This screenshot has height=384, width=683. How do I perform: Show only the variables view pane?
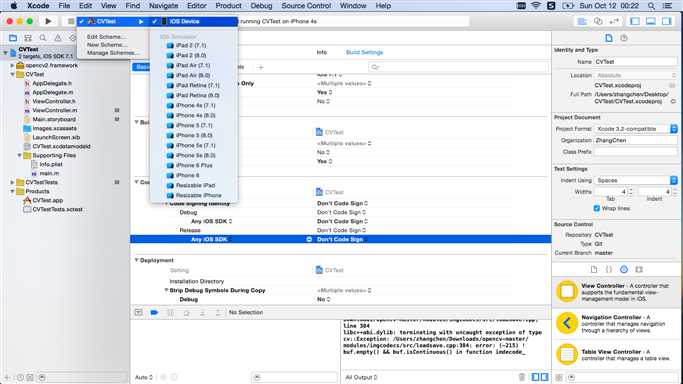(x=535, y=377)
